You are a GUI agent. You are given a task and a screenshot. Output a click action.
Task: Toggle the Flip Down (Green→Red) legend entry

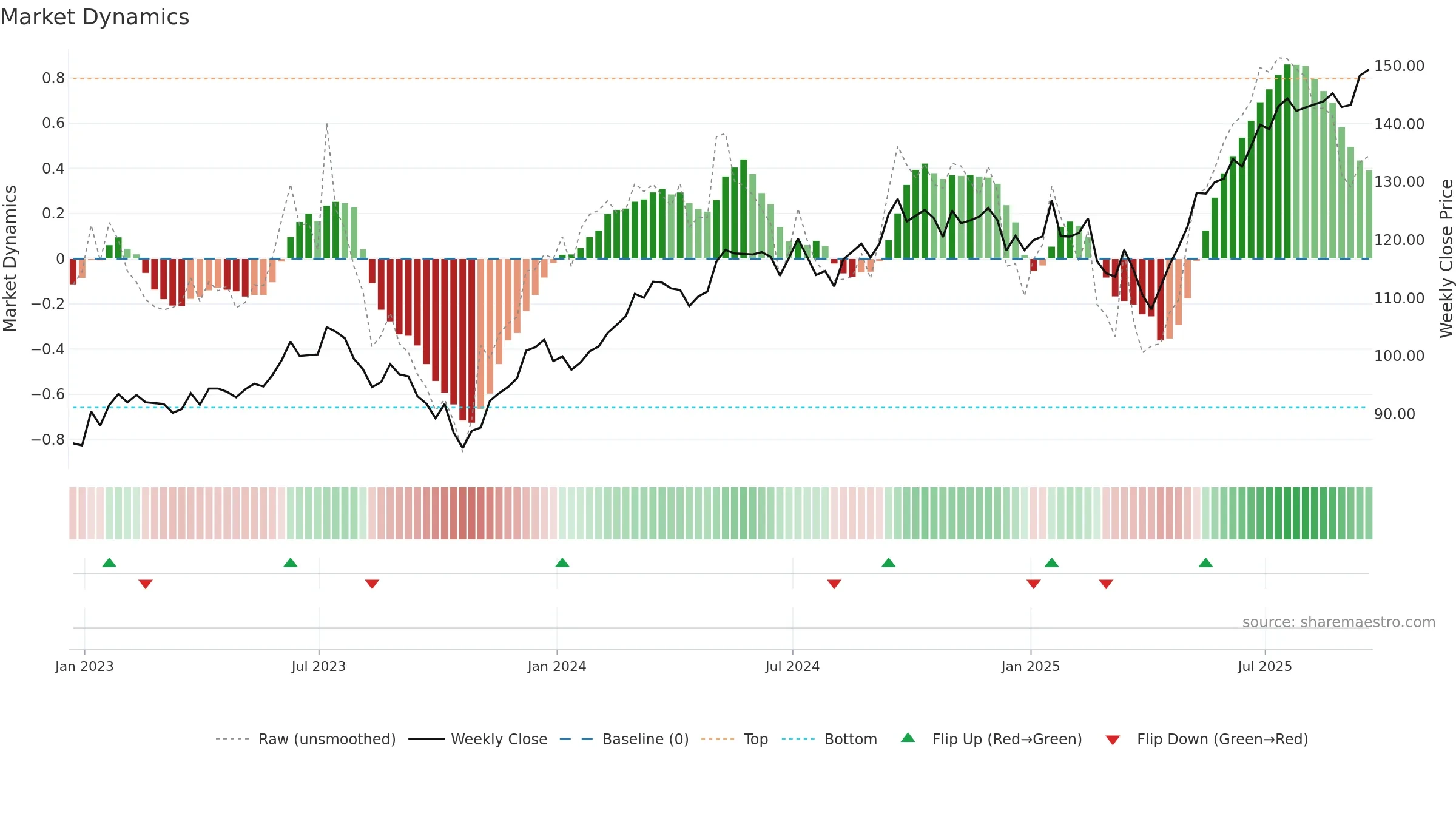[x=1207, y=739]
